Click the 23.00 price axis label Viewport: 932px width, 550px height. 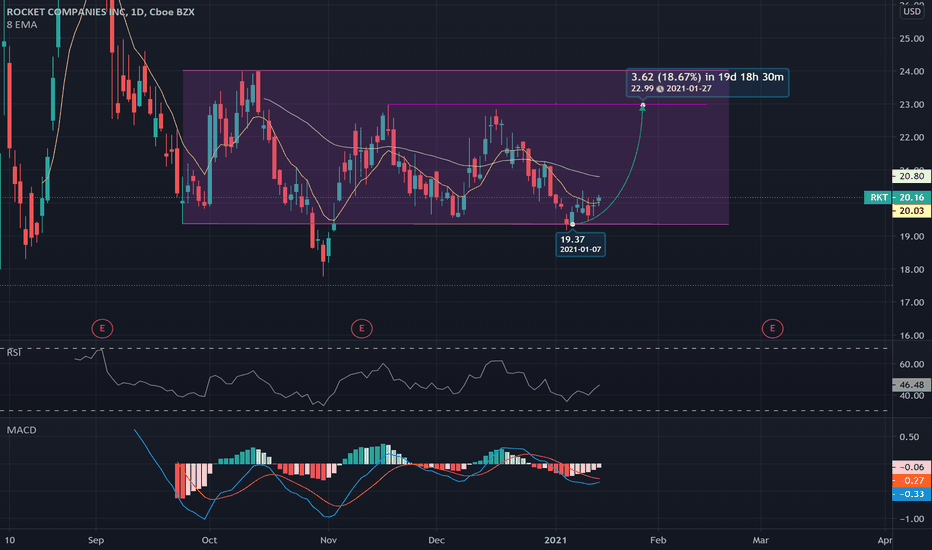coord(912,105)
